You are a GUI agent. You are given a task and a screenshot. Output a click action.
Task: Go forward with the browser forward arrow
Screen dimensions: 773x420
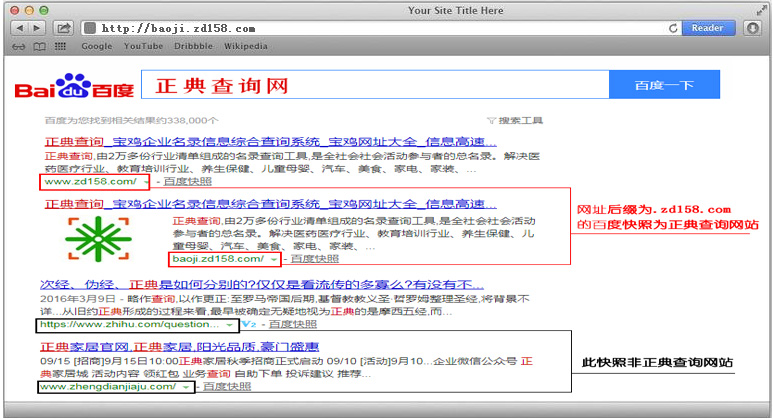[37, 28]
